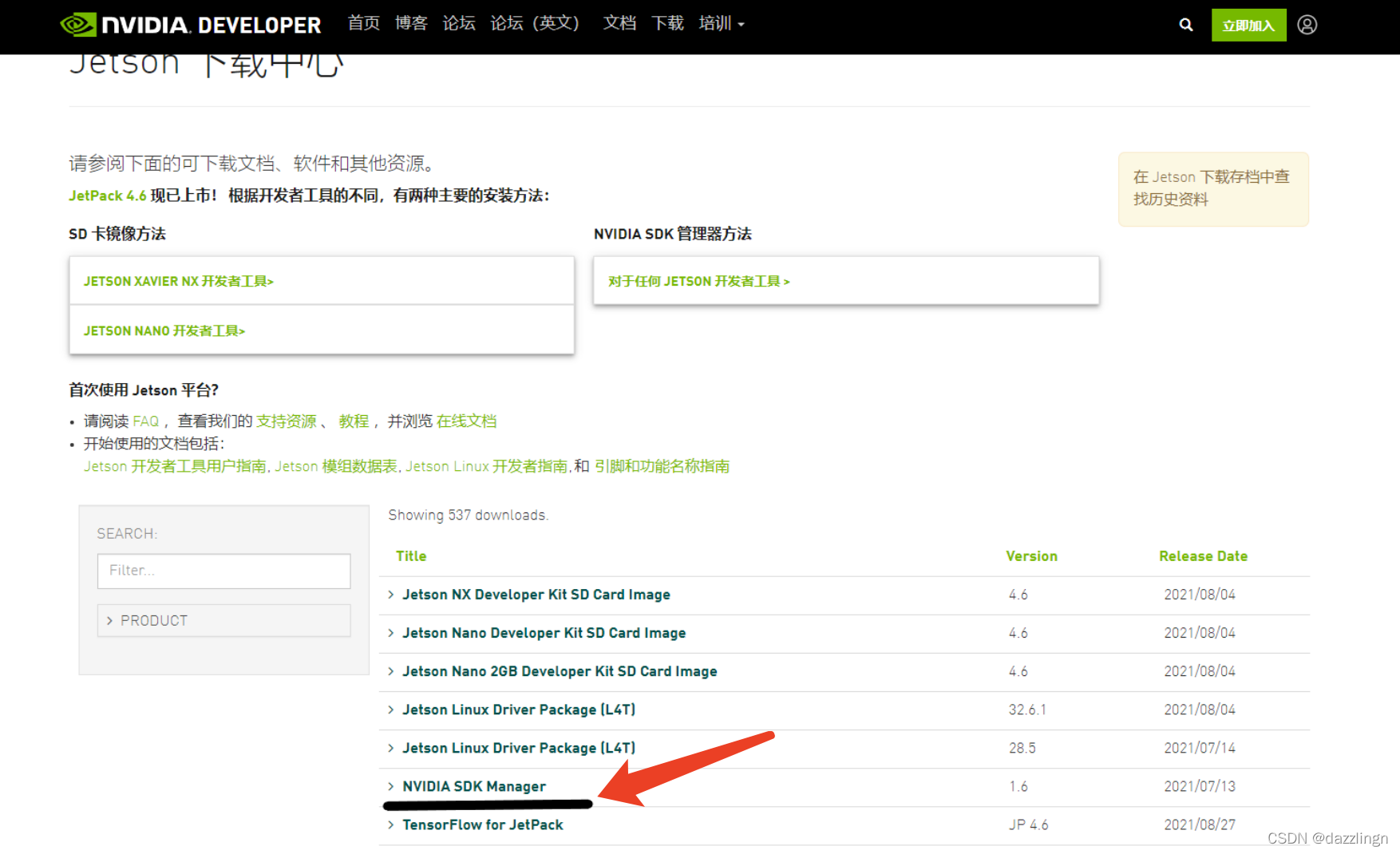Open the 文档 menu item
The width and height of the screenshot is (1400, 854).
pos(619,23)
